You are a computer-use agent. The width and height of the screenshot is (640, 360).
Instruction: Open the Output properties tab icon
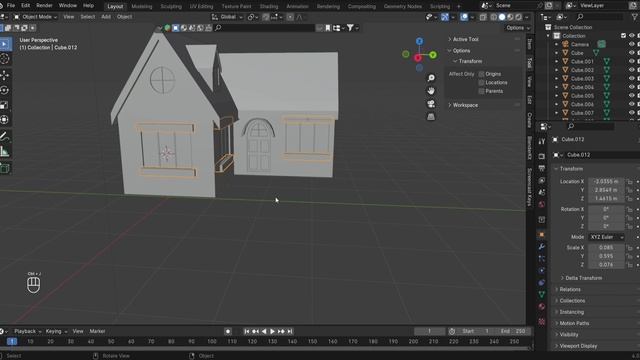click(542, 168)
